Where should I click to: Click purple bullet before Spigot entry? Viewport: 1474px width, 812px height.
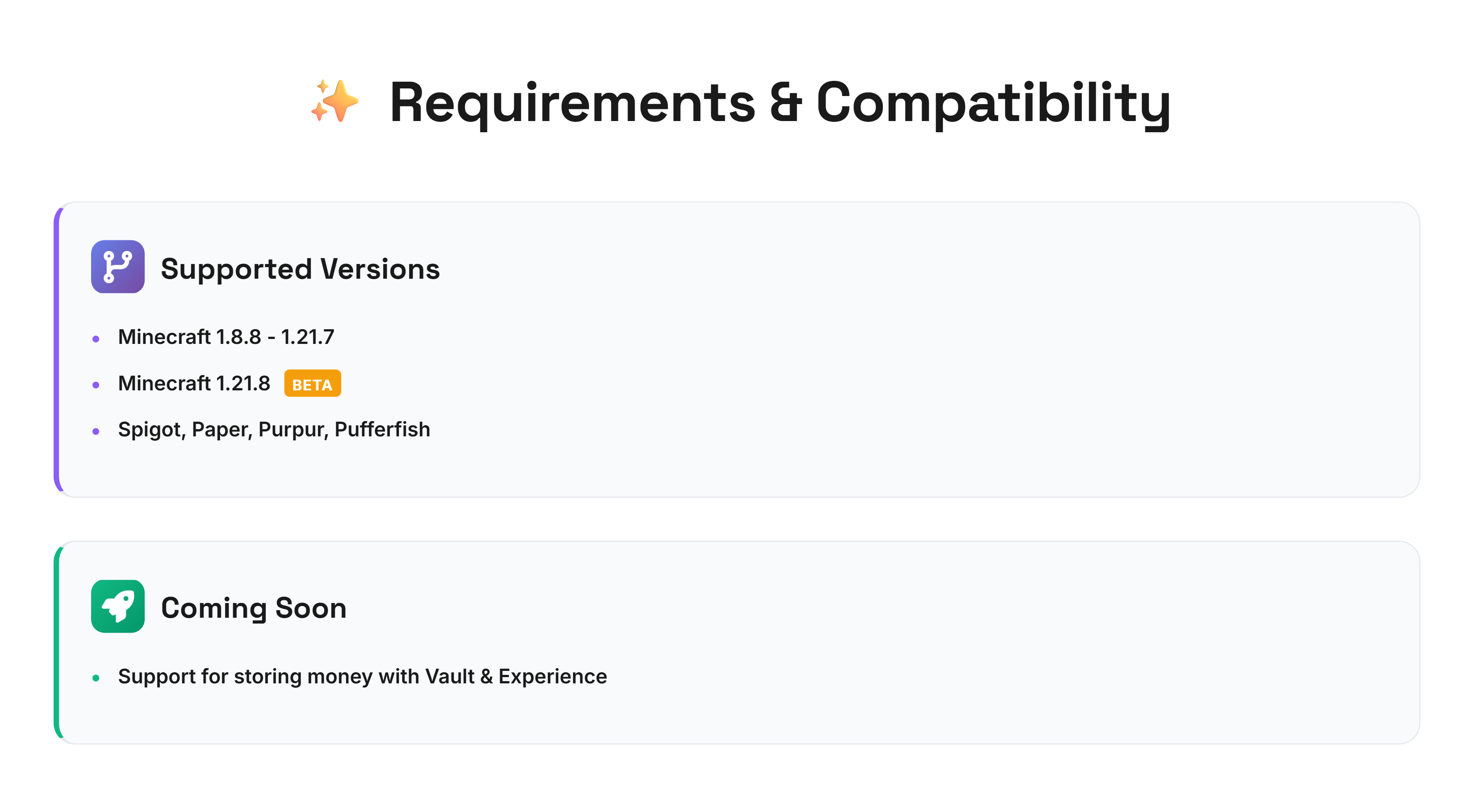pos(96,431)
